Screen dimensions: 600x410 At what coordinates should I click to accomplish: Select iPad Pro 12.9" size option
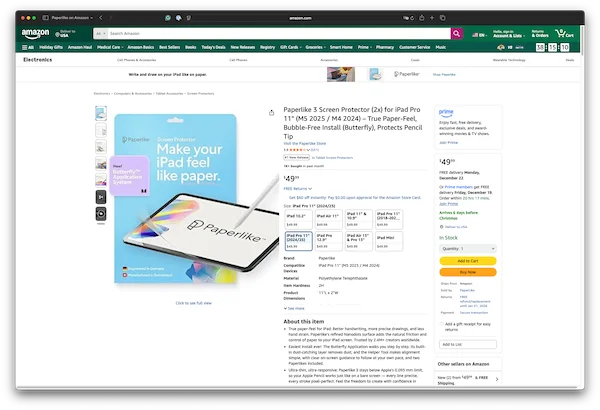click(328, 241)
